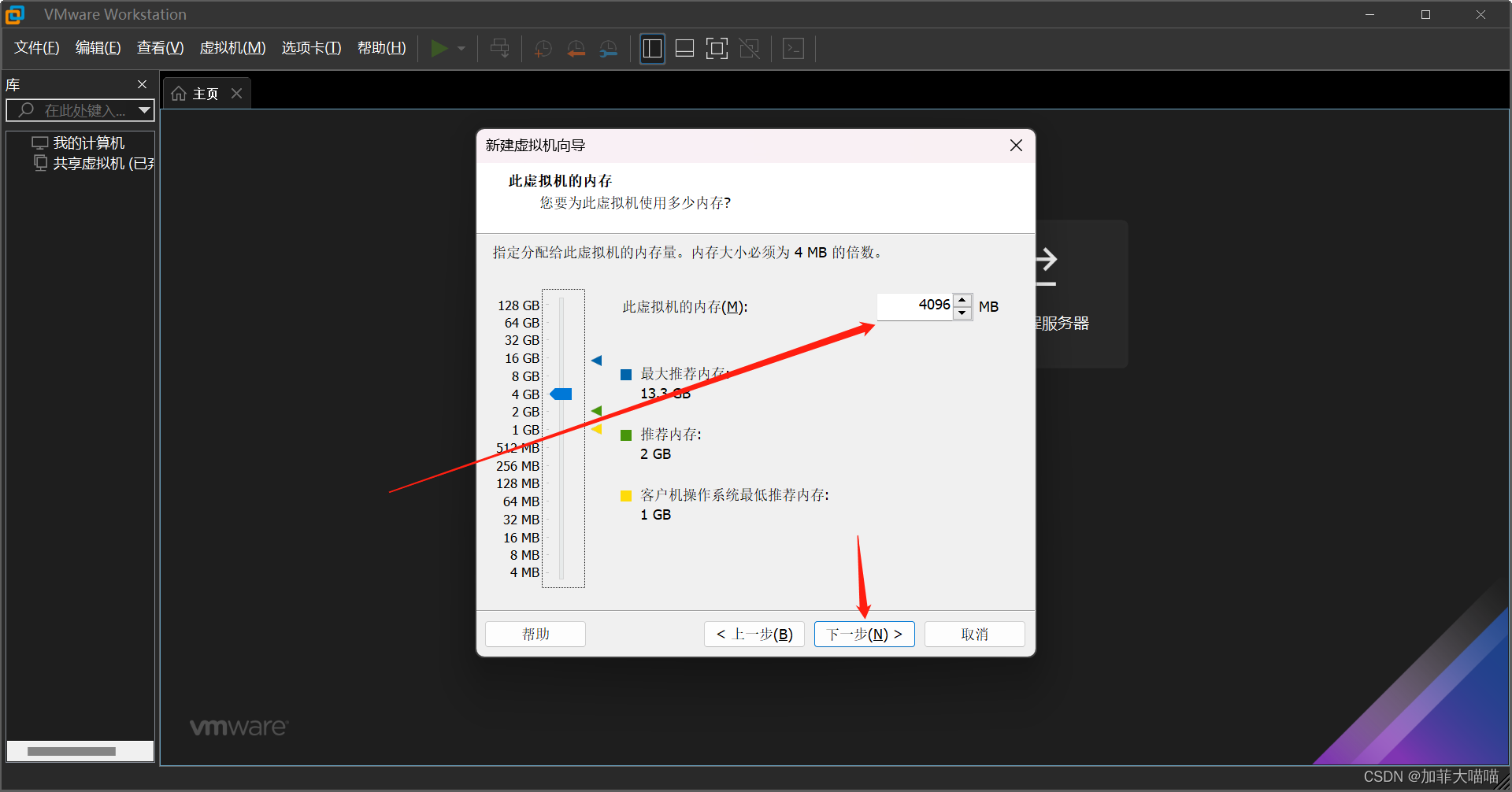Viewport: 1512px width, 792px height.
Task: Open the 编辑(E) menu
Action: pos(98,48)
